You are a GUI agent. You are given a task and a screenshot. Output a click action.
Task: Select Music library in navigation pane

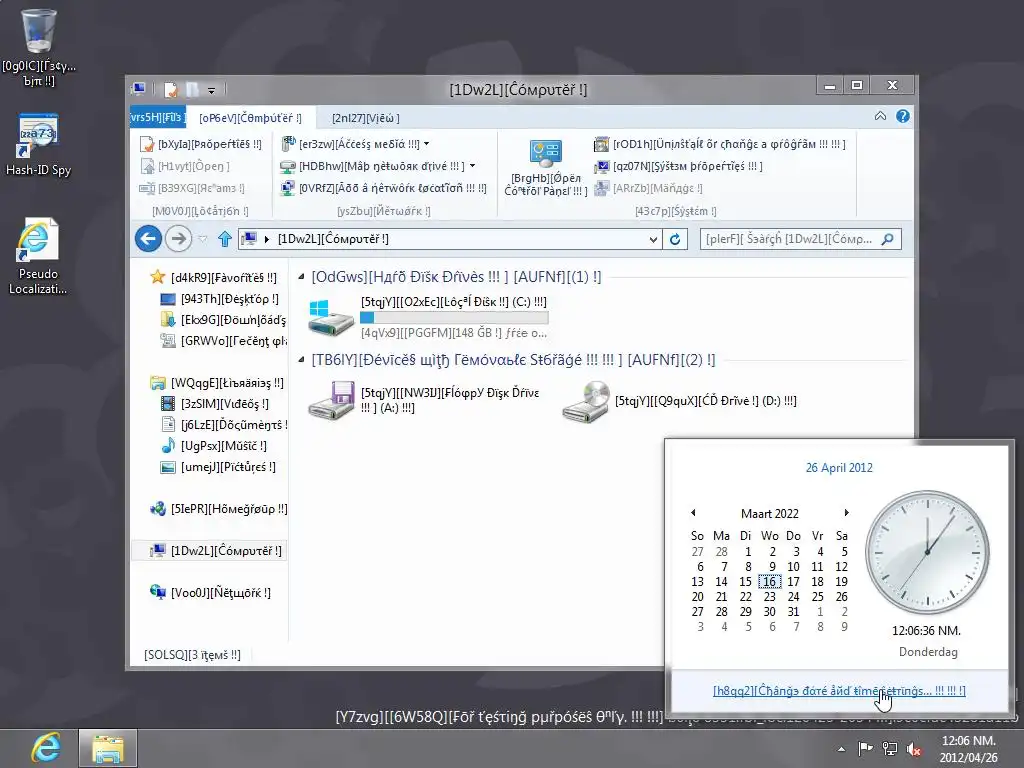tap(214, 446)
